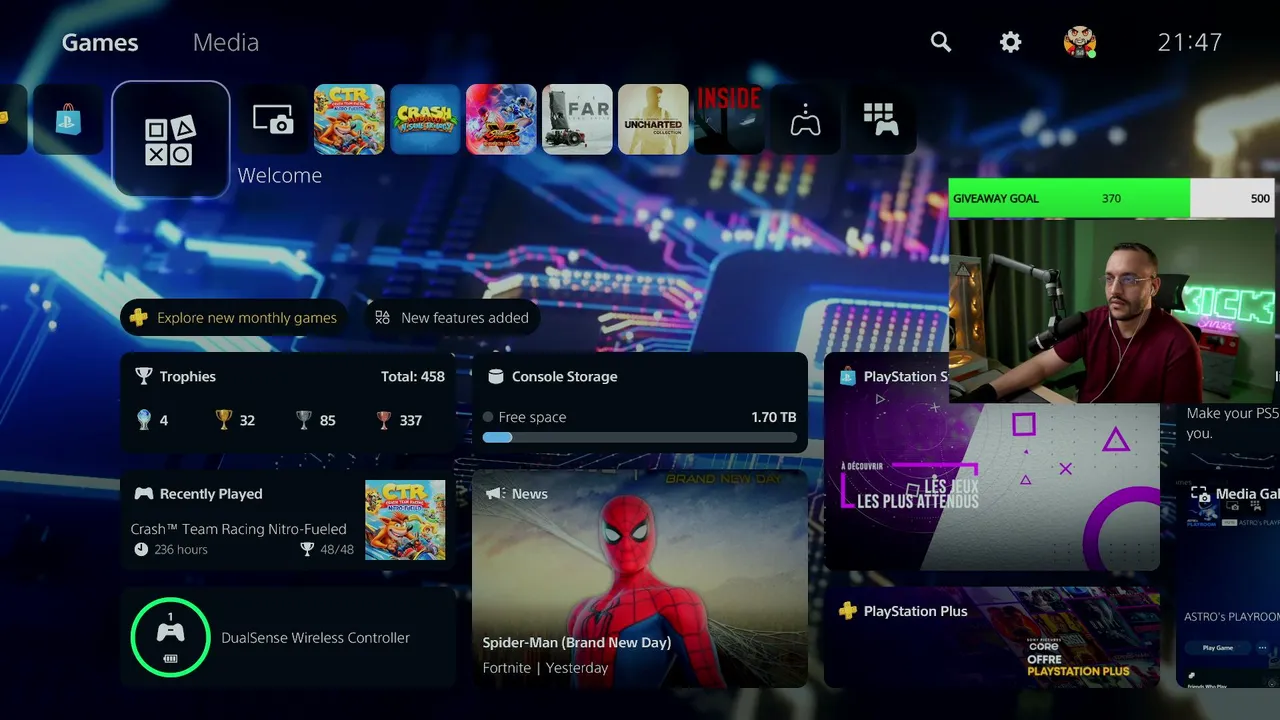
Task: Open the PlayStation Store bag icon in the game row
Action: tap(68, 120)
